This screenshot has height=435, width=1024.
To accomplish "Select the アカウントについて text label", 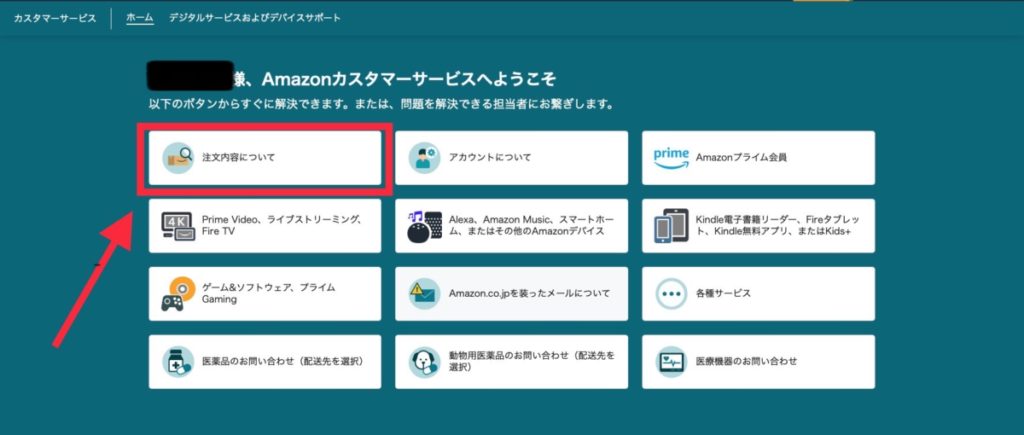I will coord(490,157).
